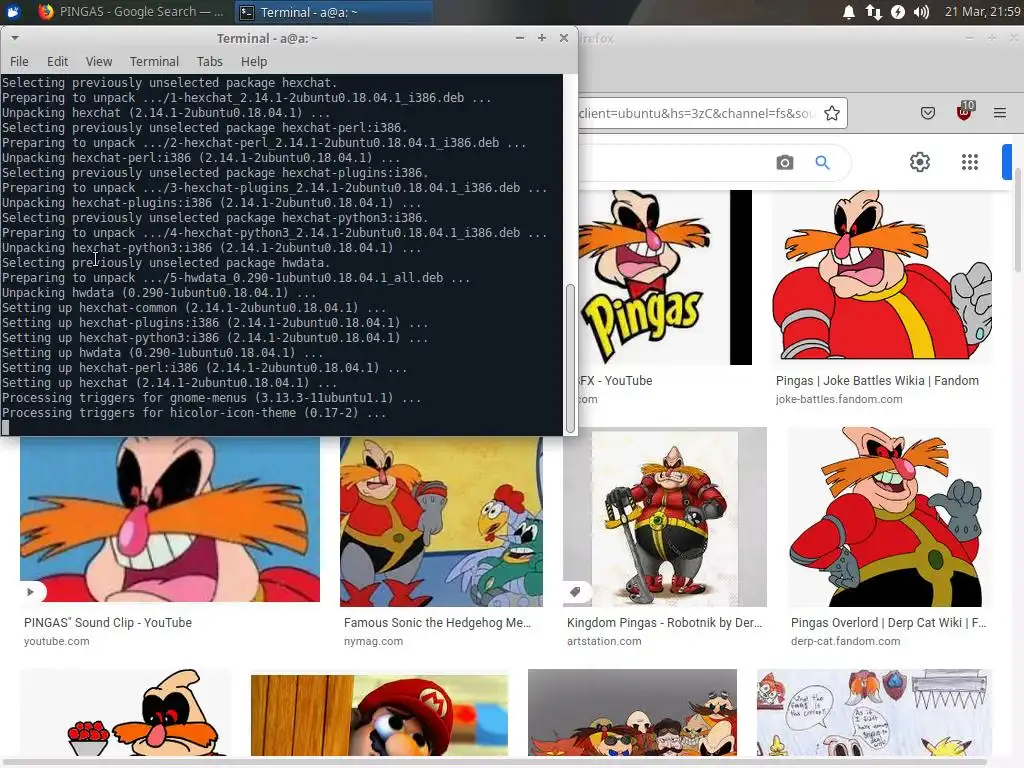The width and height of the screenshot is (1024, 768).
Task: Open 'Famous Sonic the Hedgehog Me...' link
Action: coord(438,622)
